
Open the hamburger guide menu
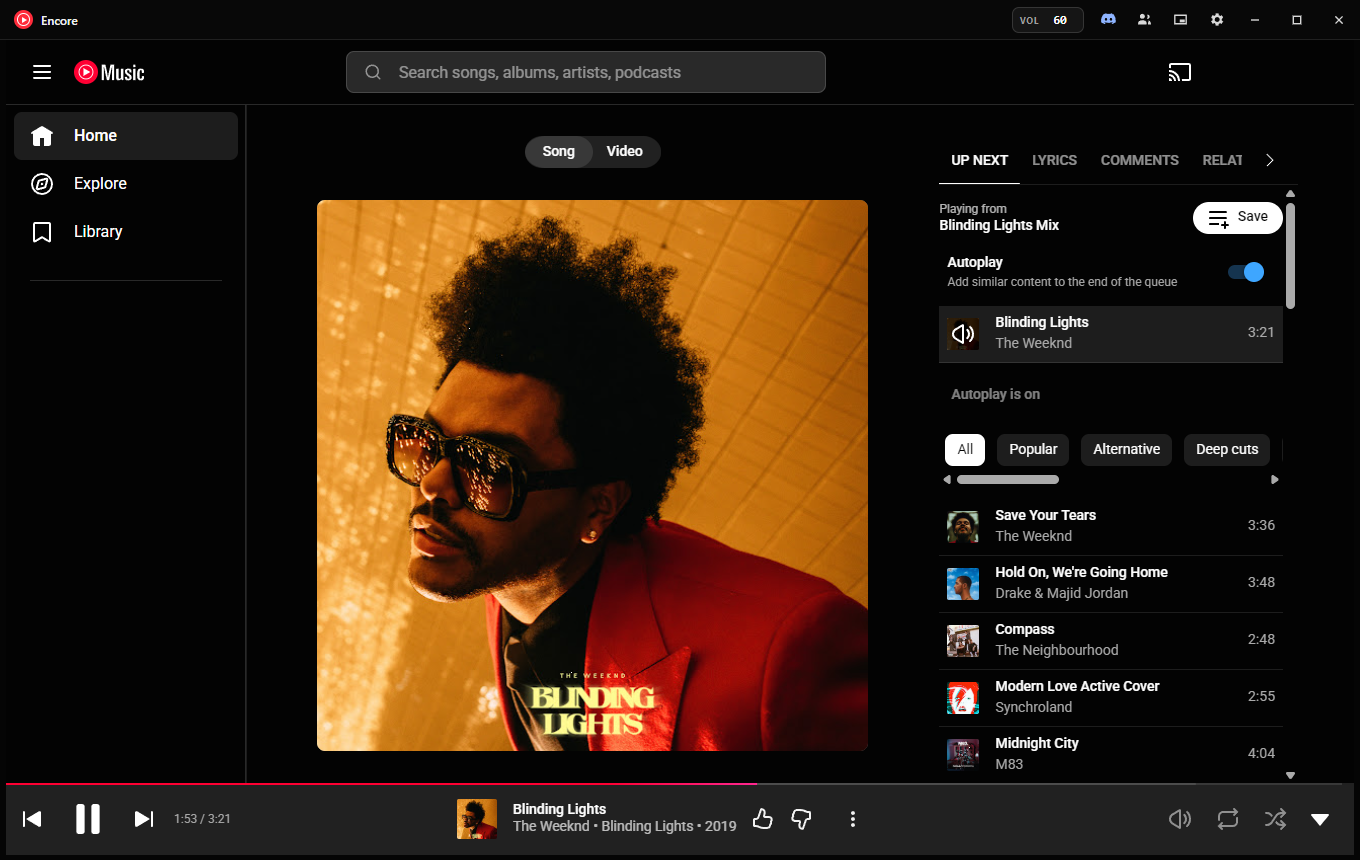tap(42, 72)
